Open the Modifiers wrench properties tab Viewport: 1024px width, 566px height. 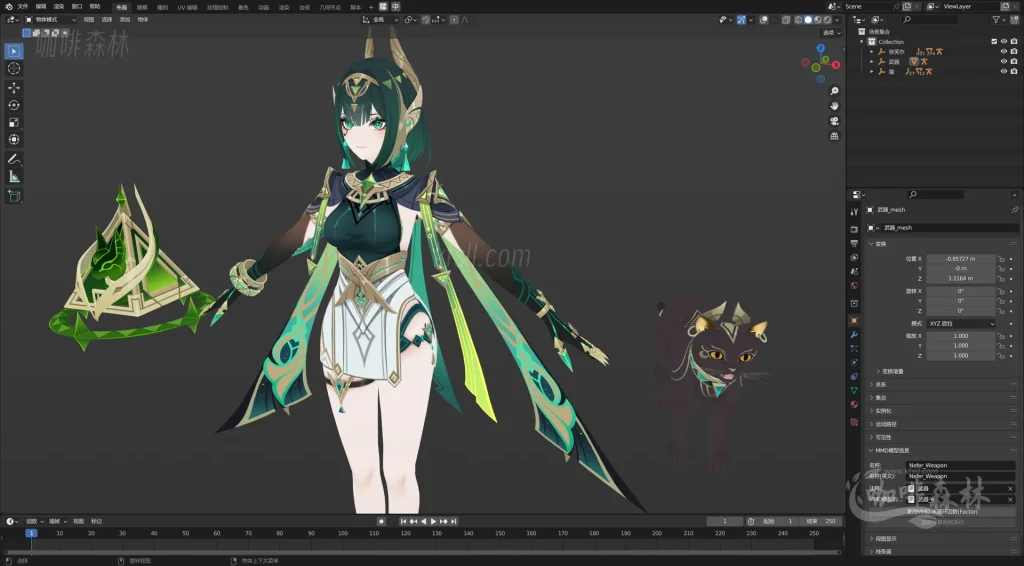pyautogui.click(x=854, y=334)
